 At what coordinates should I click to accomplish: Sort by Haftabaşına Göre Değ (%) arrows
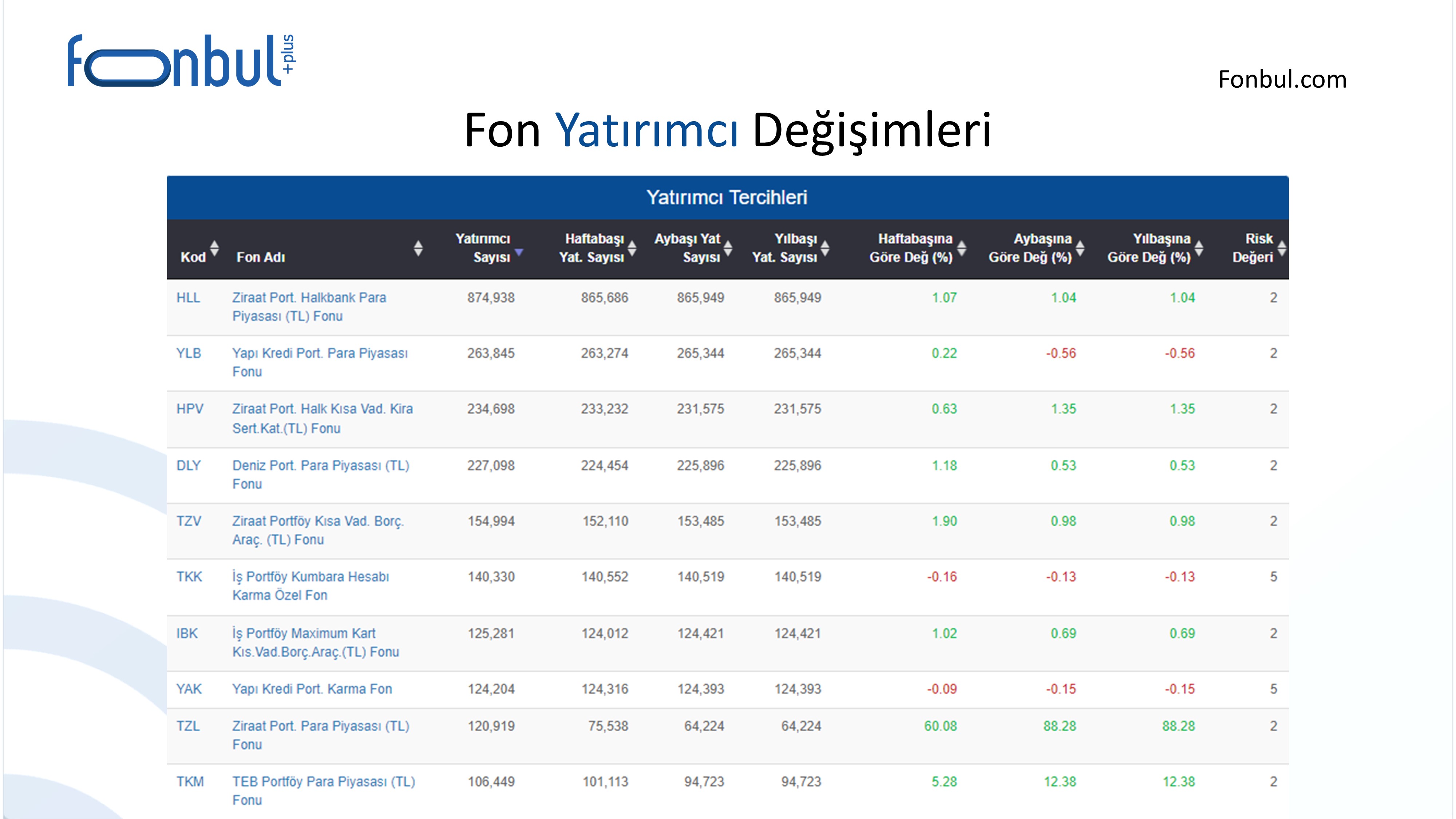tap(961, 248)
